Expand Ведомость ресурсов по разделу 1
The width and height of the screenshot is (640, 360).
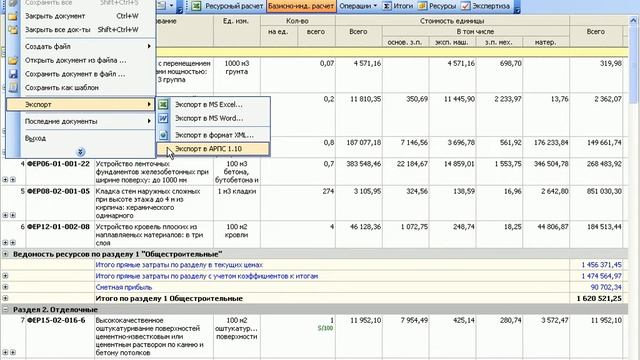5,254
